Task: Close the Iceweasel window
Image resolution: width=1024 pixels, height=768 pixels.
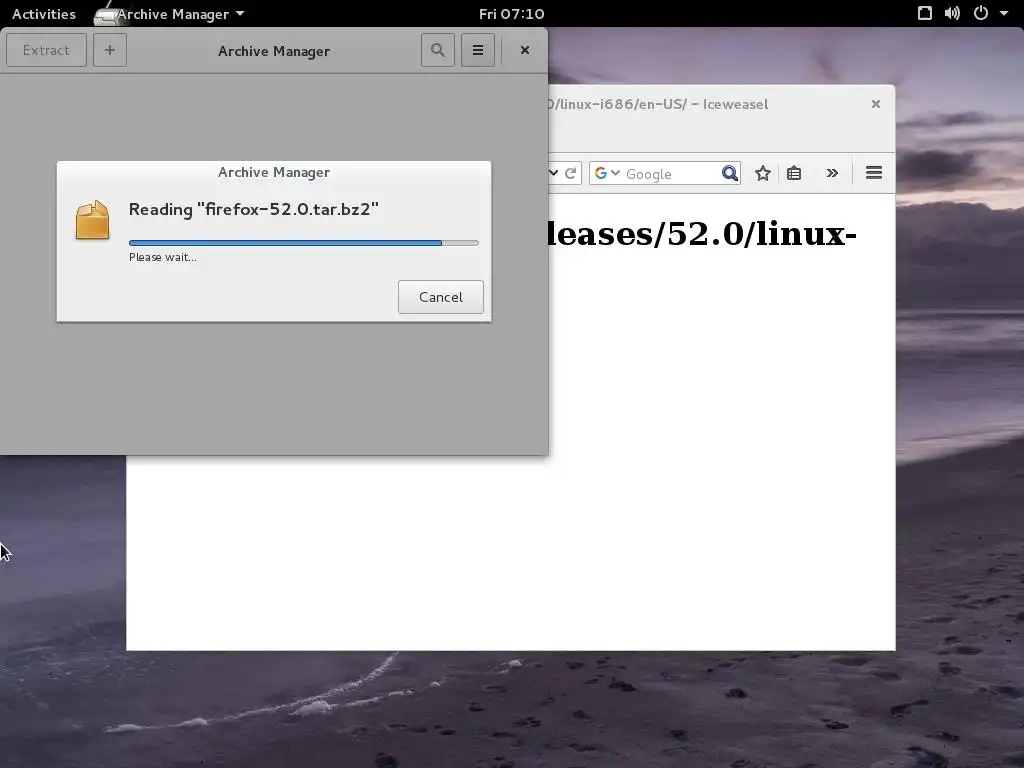Action: 876,104
